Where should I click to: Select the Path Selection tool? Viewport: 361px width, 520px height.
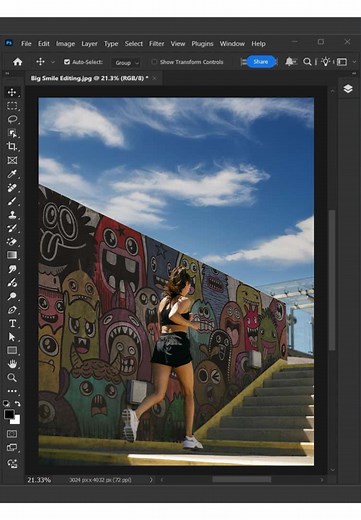click(12, 337)
